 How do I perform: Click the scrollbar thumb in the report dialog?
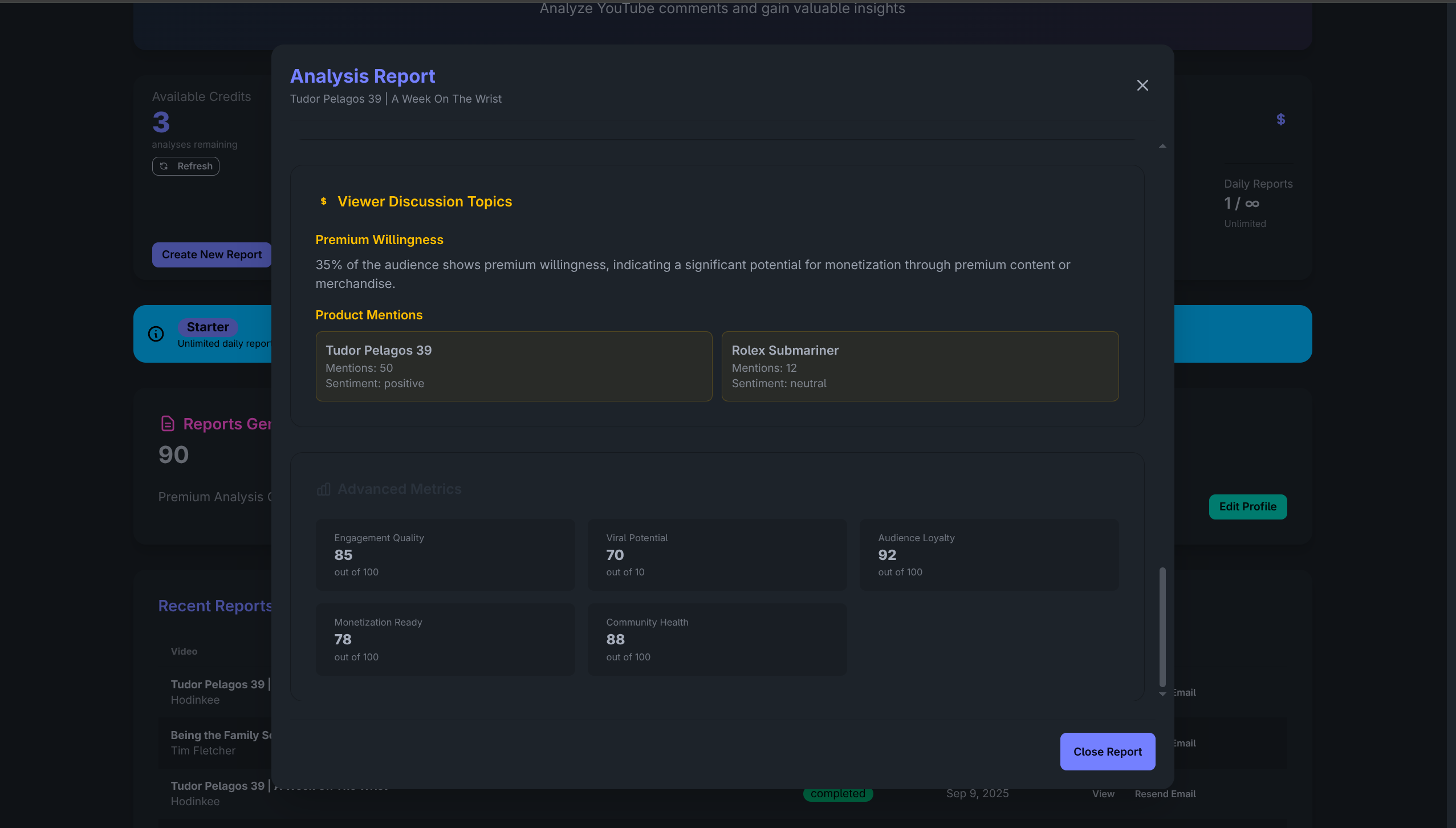[1162, 627]
